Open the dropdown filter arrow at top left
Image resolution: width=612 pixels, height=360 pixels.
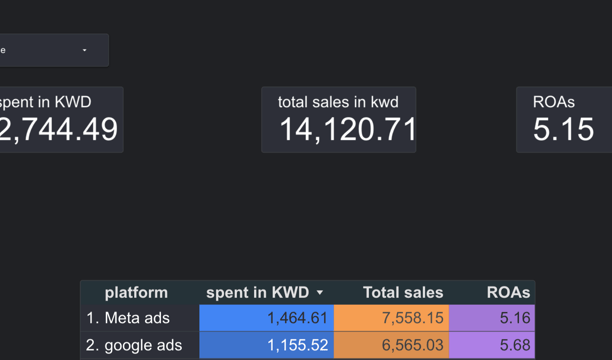click(x=84, y=50)
